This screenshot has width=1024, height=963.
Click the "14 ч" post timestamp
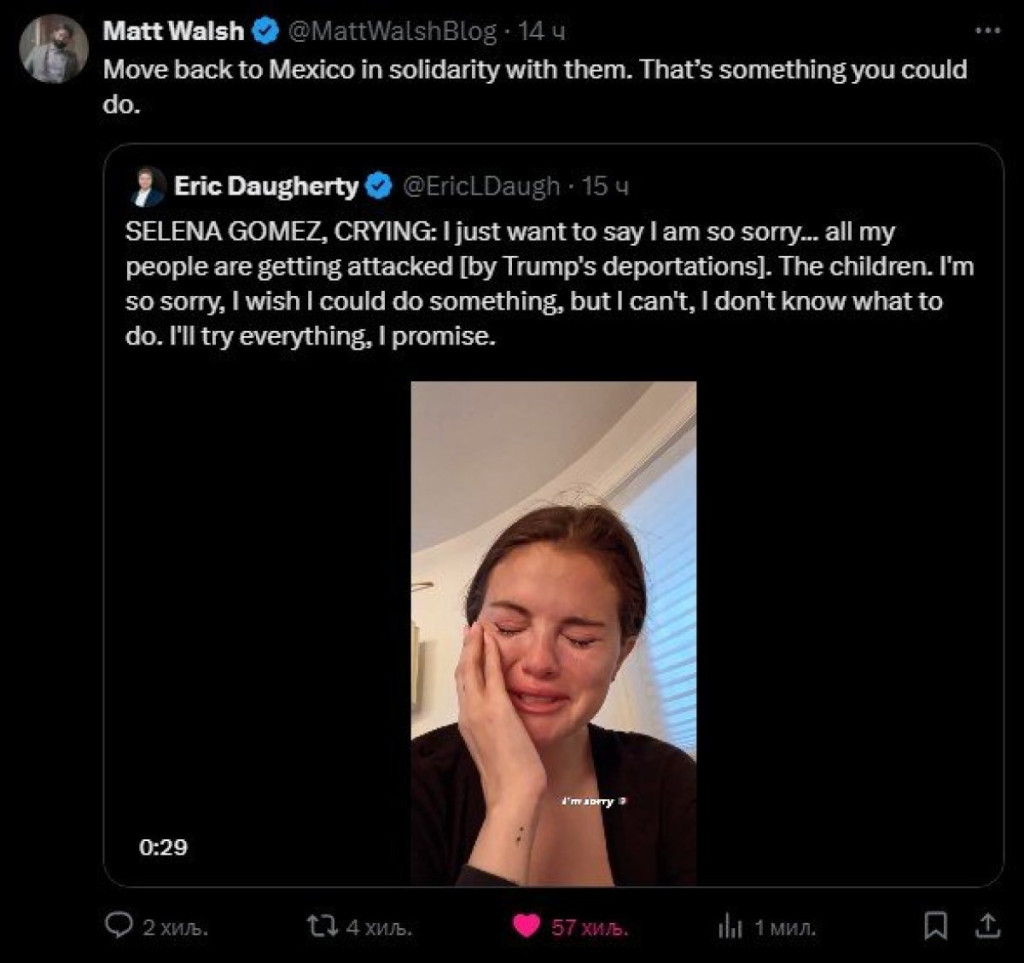point(542,32)
